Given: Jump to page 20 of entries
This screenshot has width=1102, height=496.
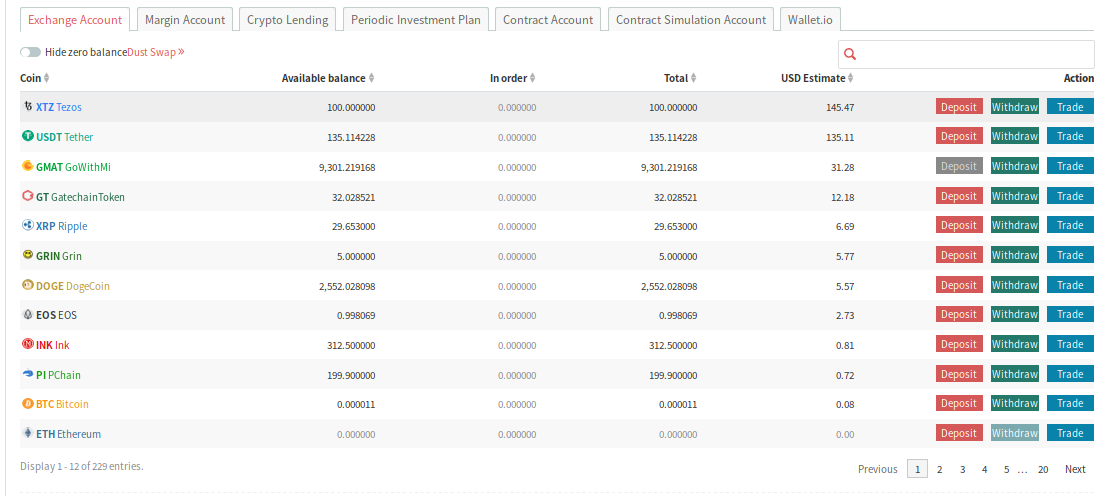Looking at the screenshot, I should 1043,469.
